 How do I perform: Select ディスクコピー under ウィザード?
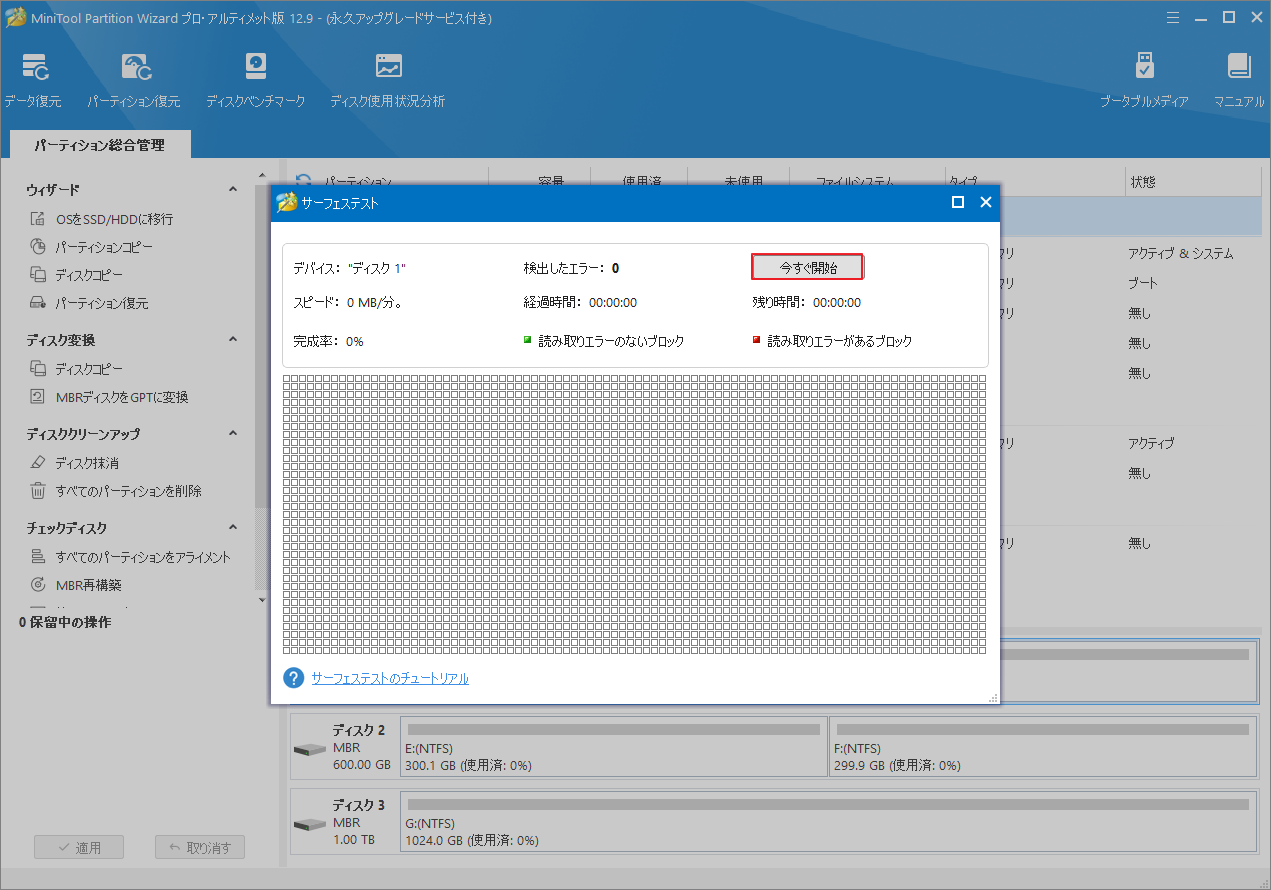click(x=77, y=275)
